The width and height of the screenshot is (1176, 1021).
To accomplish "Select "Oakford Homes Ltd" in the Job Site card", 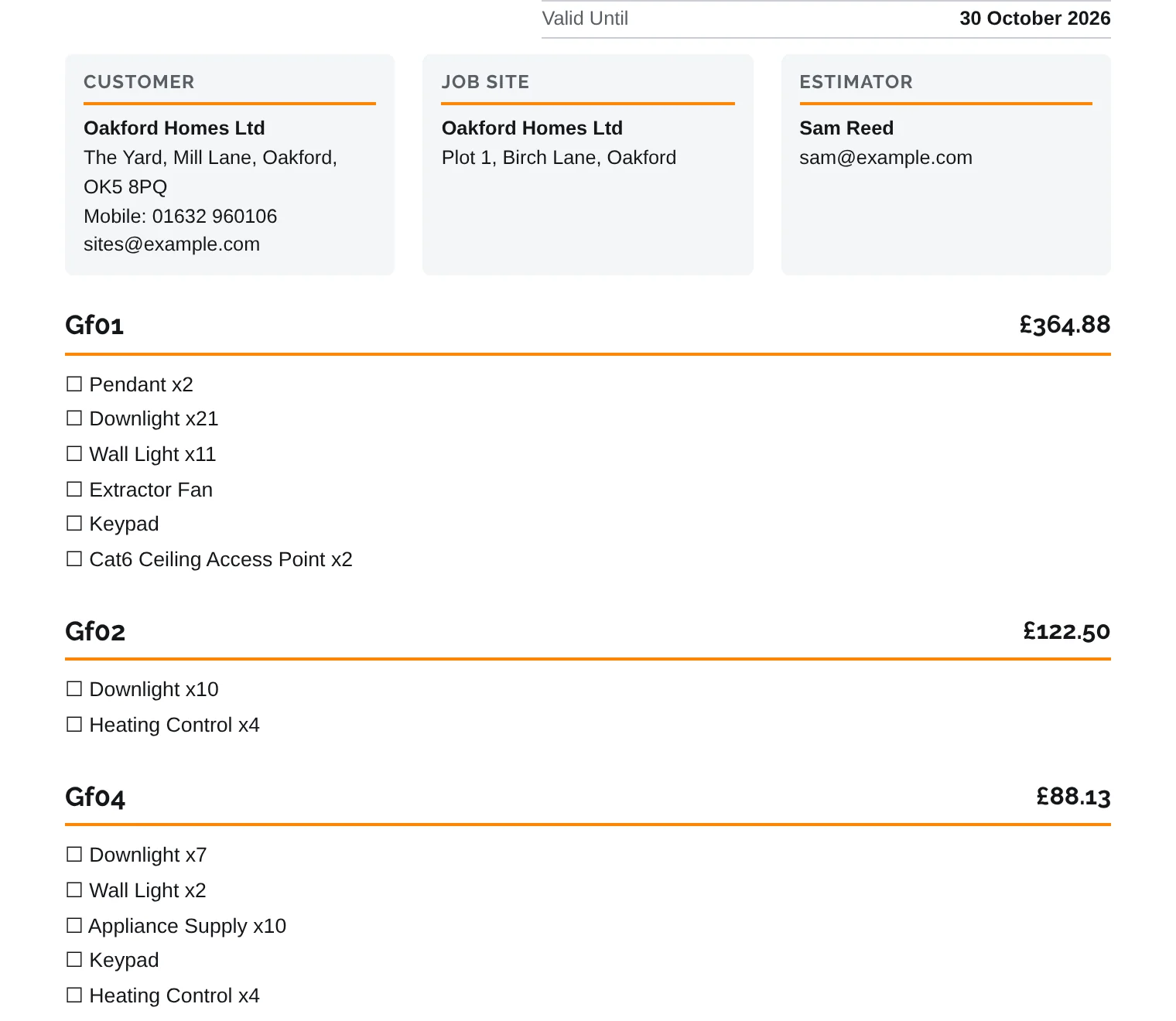I will tap(532, 128).
